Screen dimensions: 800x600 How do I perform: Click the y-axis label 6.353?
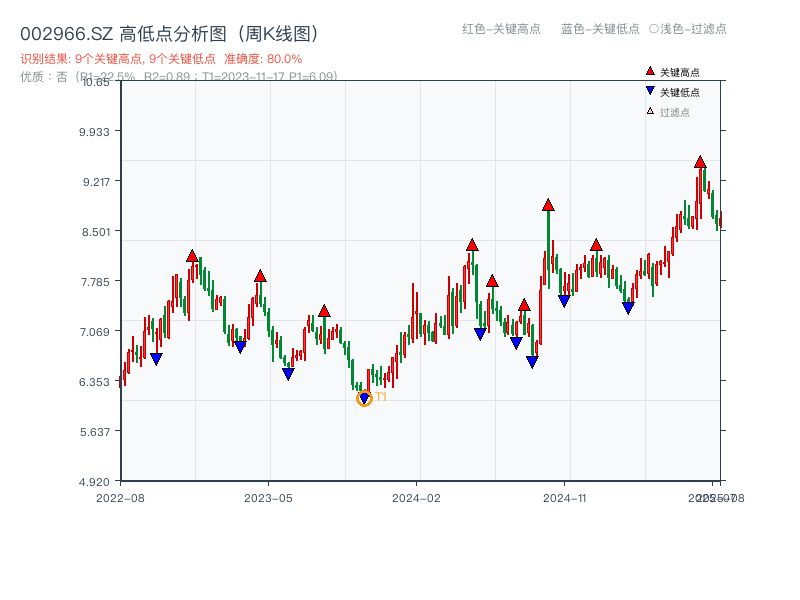(x=94, y=382)
